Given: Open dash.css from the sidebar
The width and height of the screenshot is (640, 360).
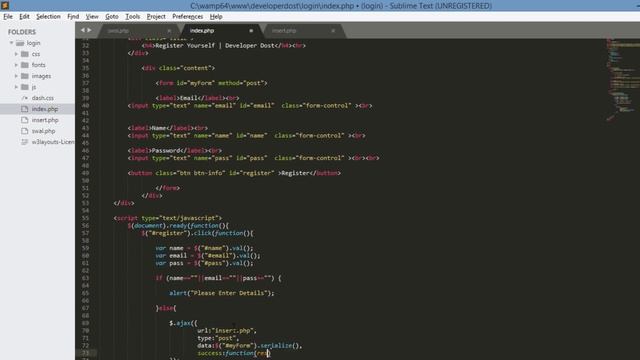Looking at the screenshot, I should point(43,98).
